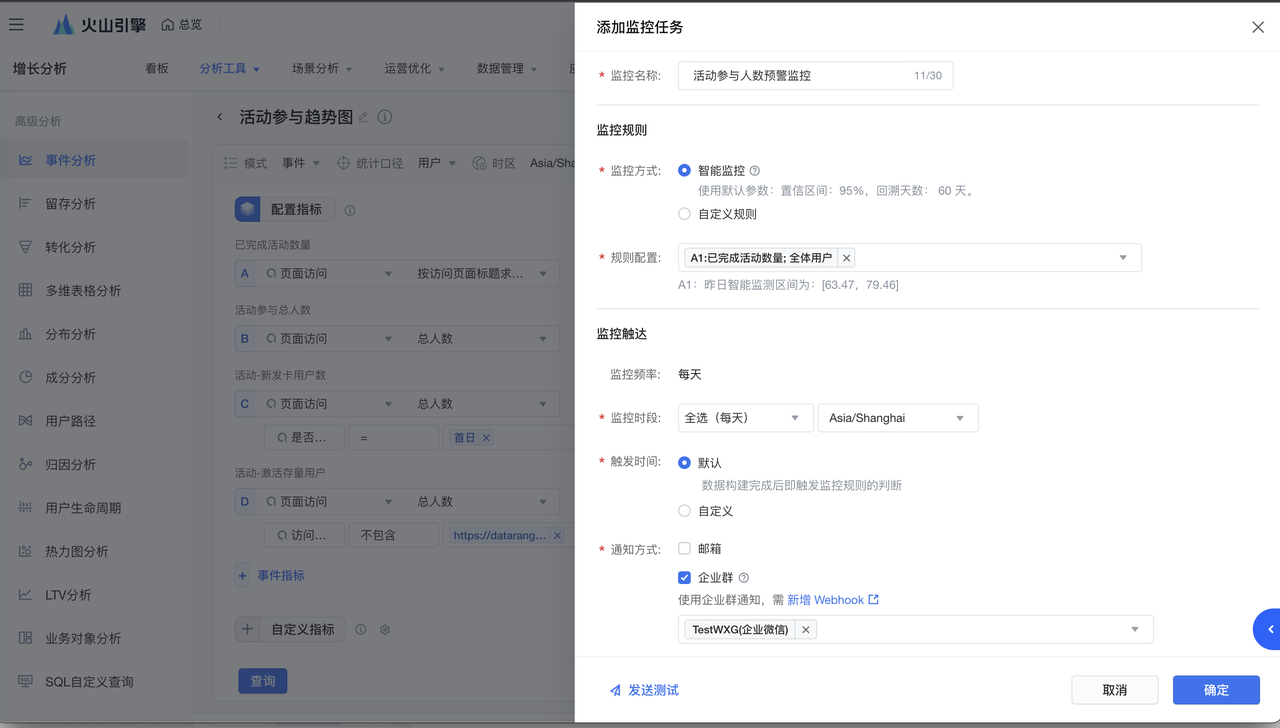Open 留存分析 in the sidebar

click(x=70, y=204)
